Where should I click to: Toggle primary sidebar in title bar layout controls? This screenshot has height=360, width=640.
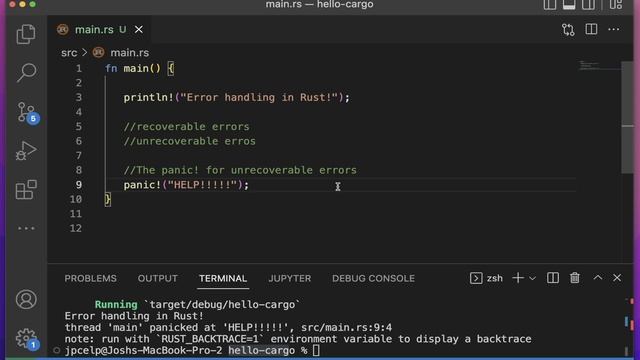click(550, 4)
